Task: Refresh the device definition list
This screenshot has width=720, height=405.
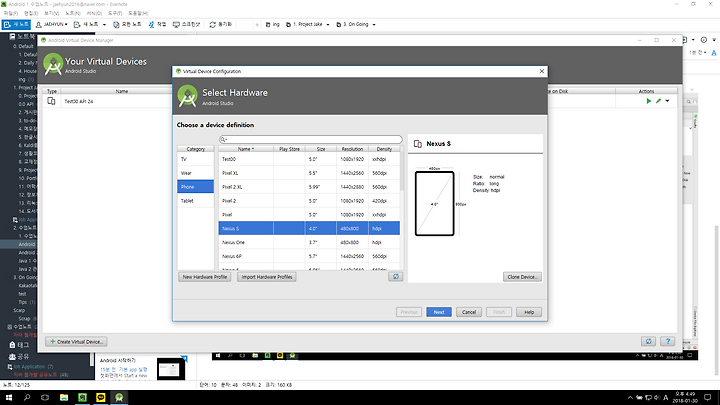Action: [395, 276]
